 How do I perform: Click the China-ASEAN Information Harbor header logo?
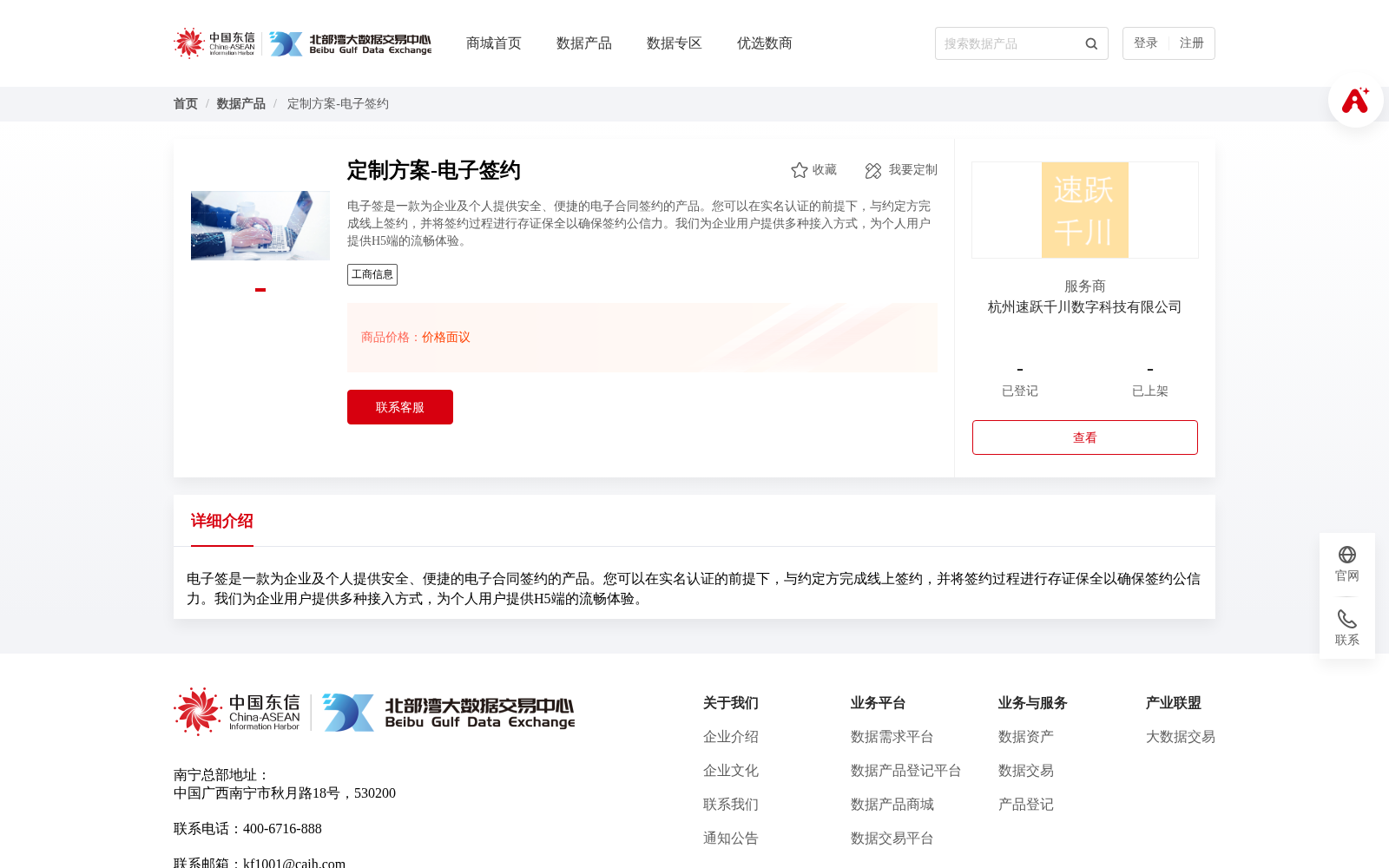[x=214, y=43]
